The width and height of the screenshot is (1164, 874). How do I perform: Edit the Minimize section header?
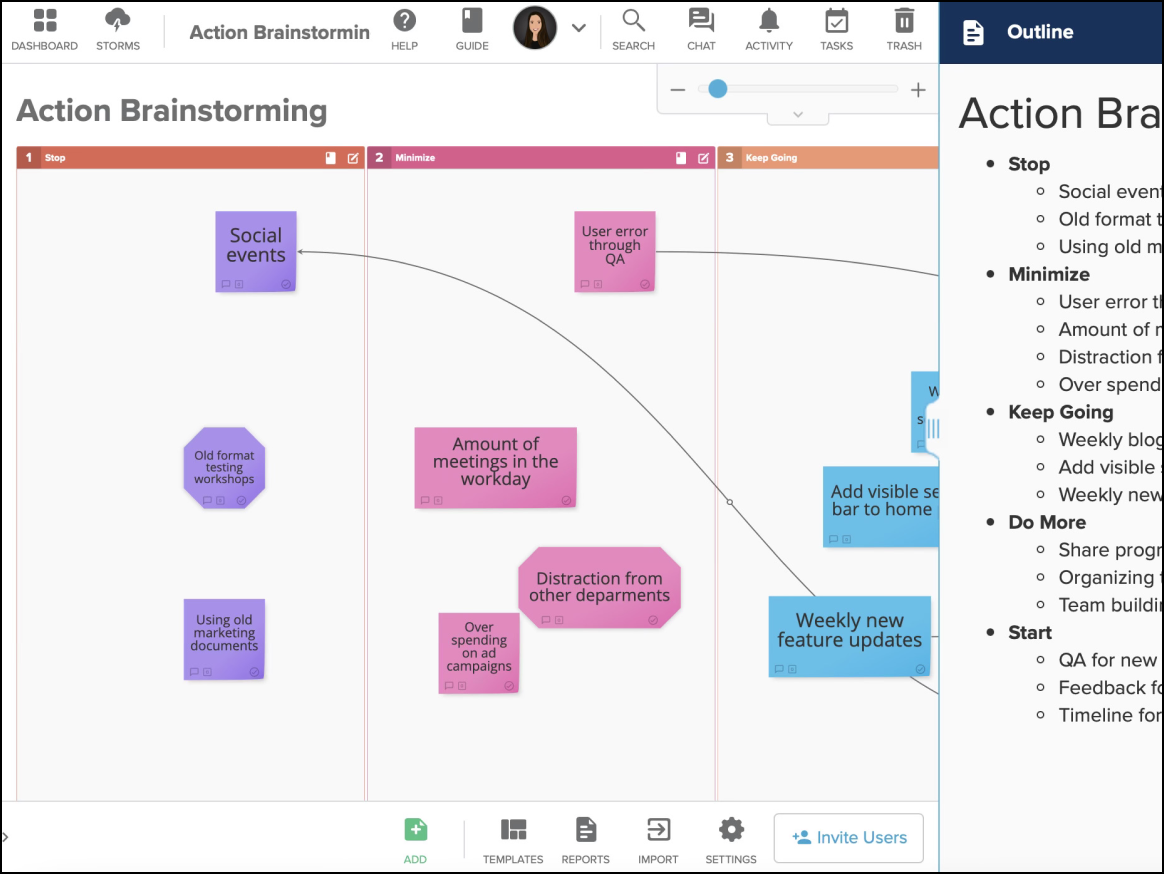tap(704, 158)
